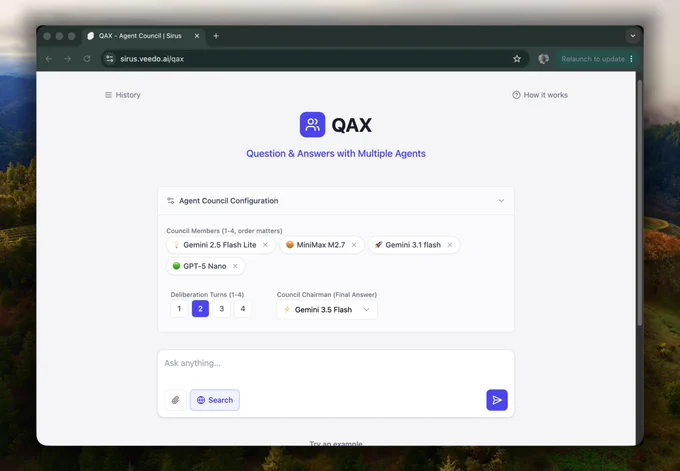Go forward in browser history

(x=68, y=59)
